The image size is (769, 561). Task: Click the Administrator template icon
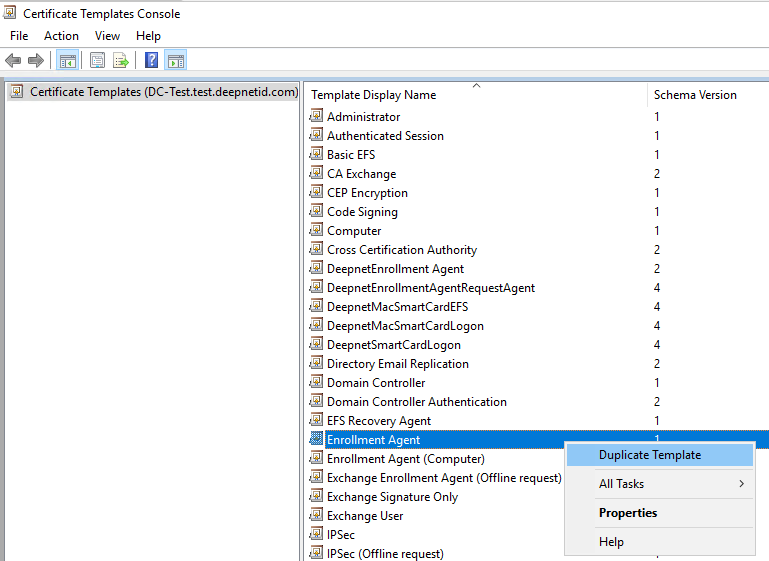click(316, 117)
